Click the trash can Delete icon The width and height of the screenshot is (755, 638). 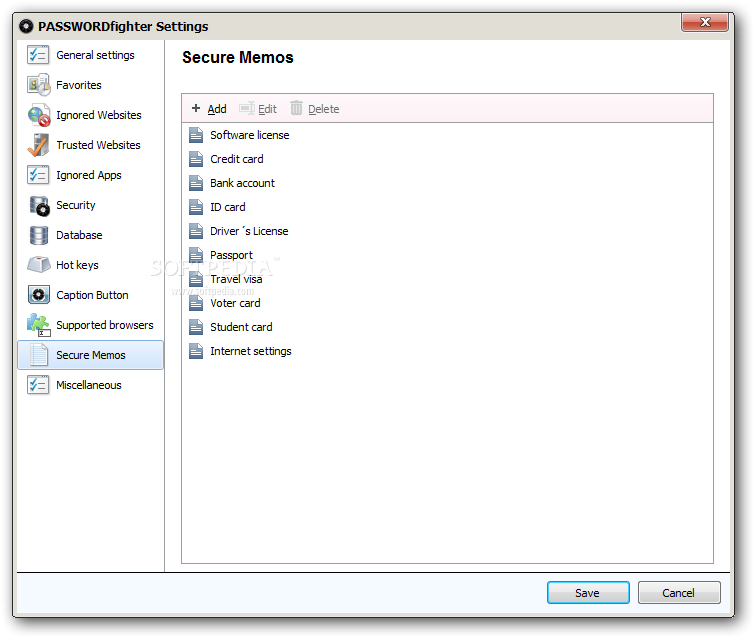tap(296, 108)
